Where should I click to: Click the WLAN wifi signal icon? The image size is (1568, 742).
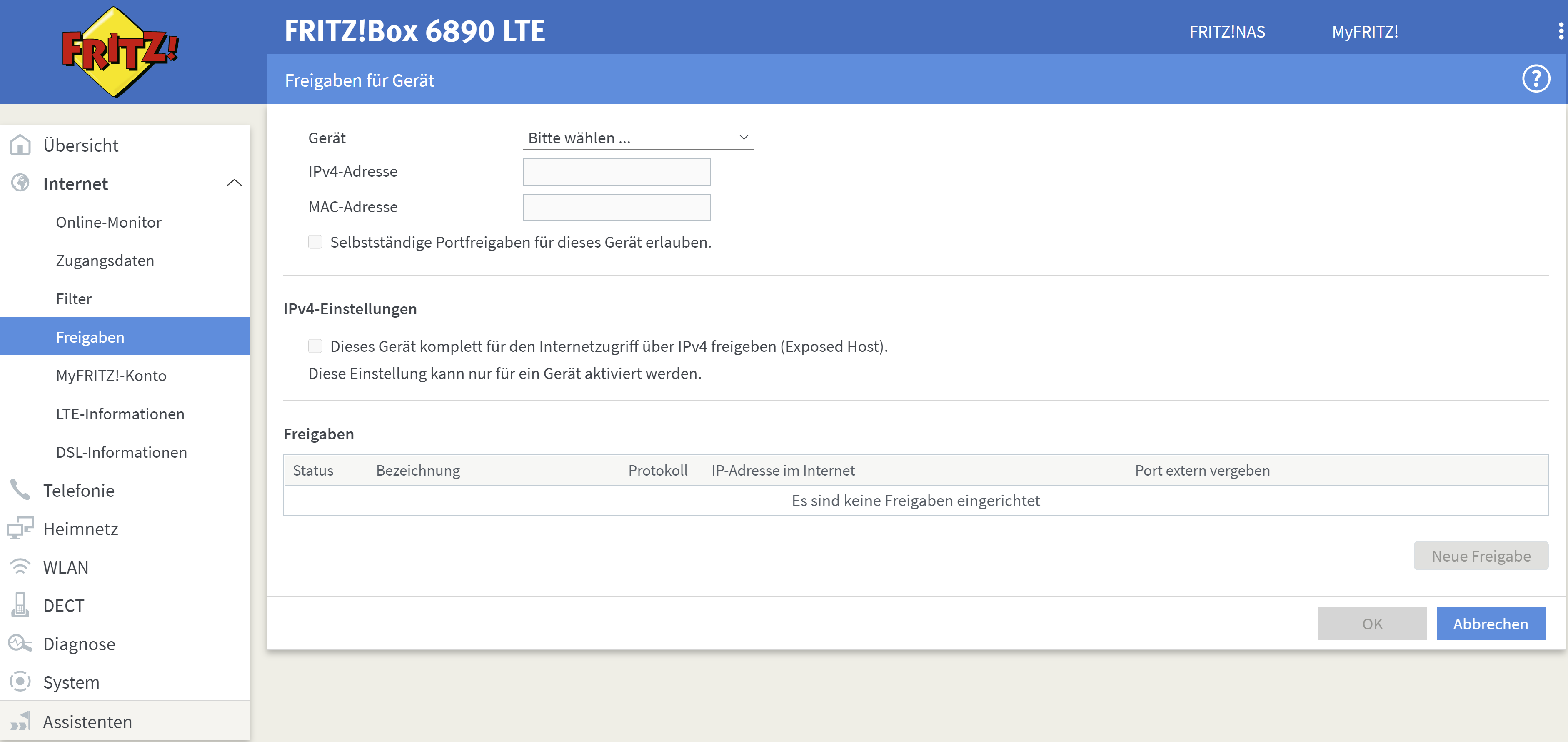pyautogui.click(x=20, y=567)
